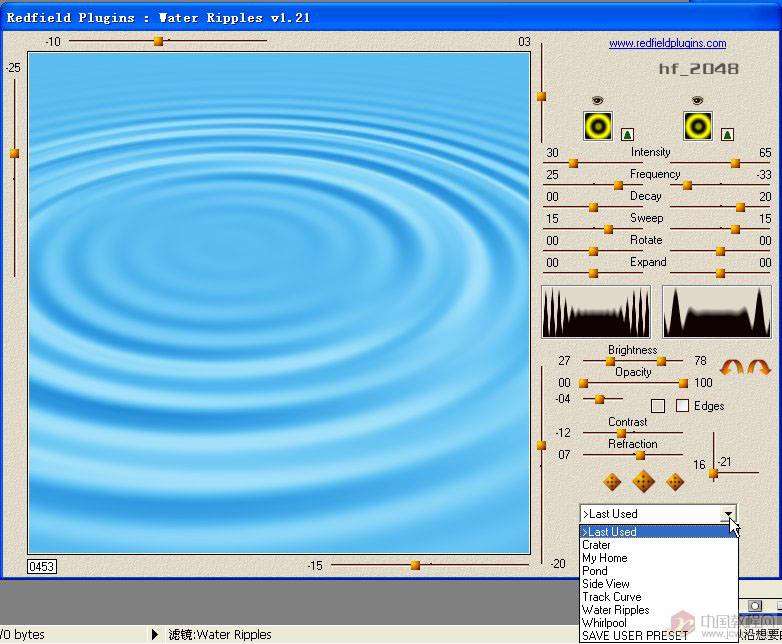The height and width of the screenshot is (644, 782).
Task: Click the right orange dice randomize icon
Action: 675,482
